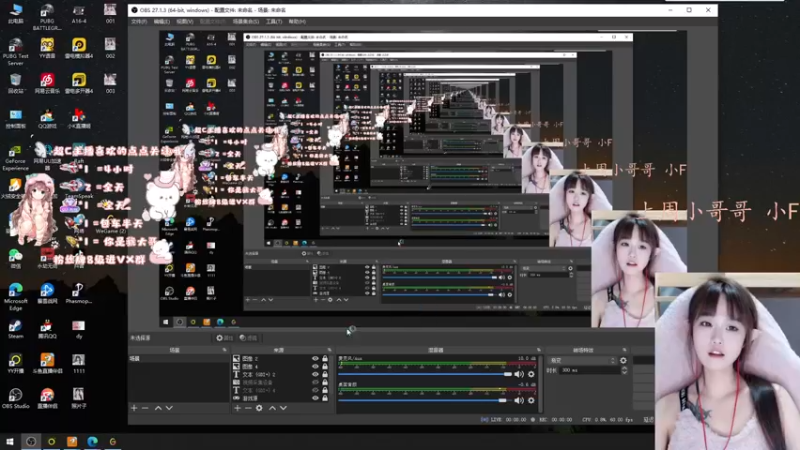Pop out the scenes dock panel
The height and width of the screenshot is (450, 800).
224,350
